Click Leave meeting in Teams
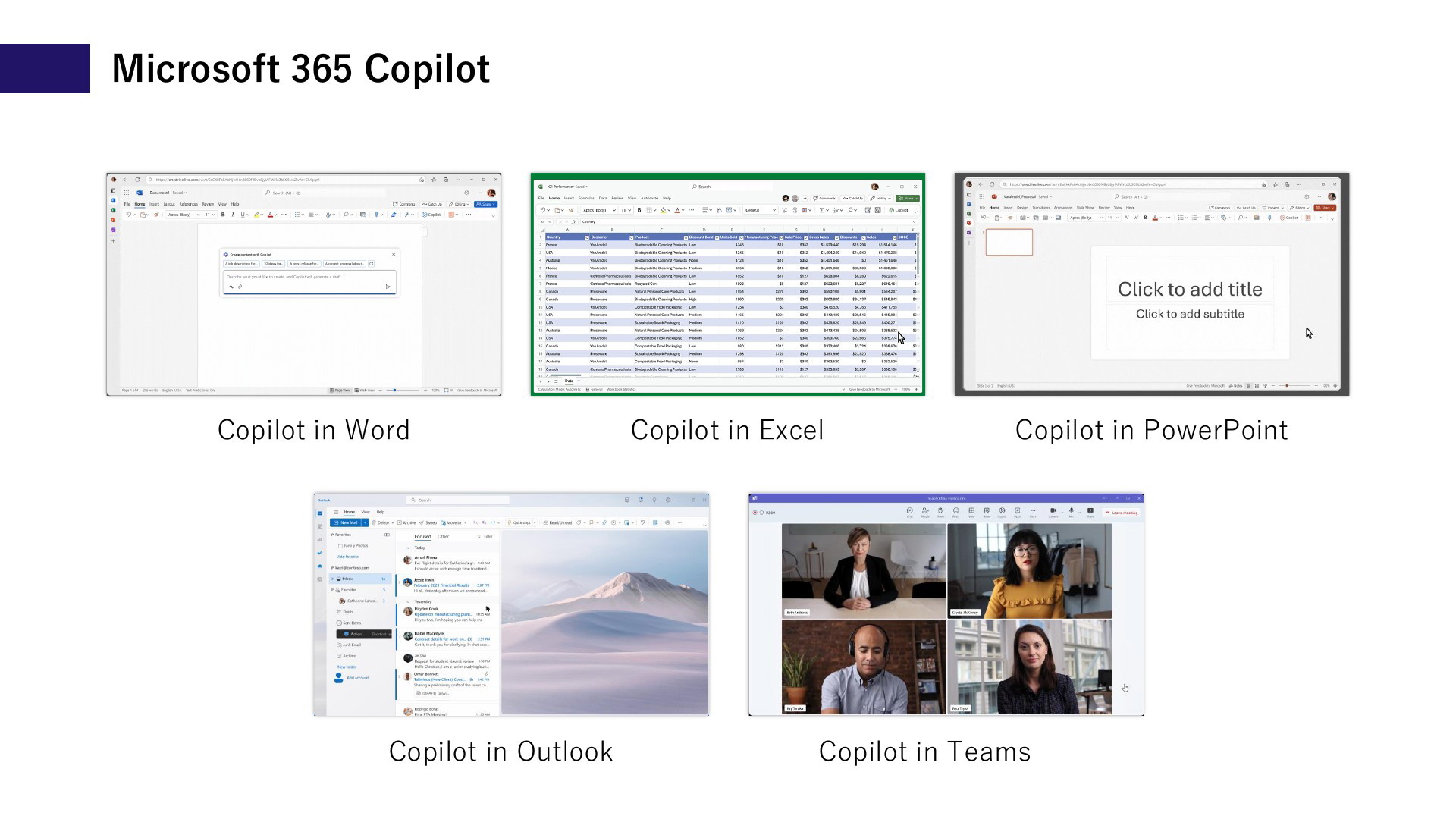 (x=1122, y=513)
